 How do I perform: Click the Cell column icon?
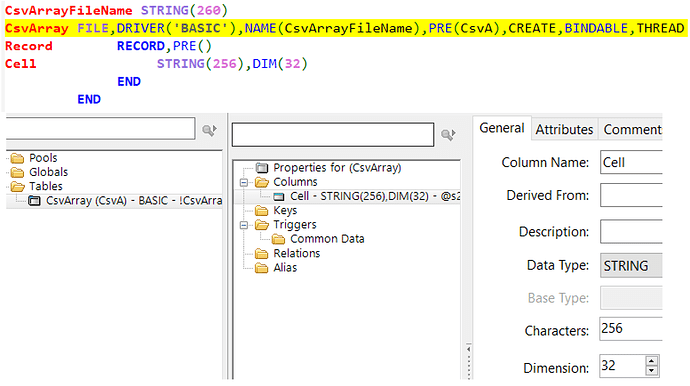(x=279, y=196)
